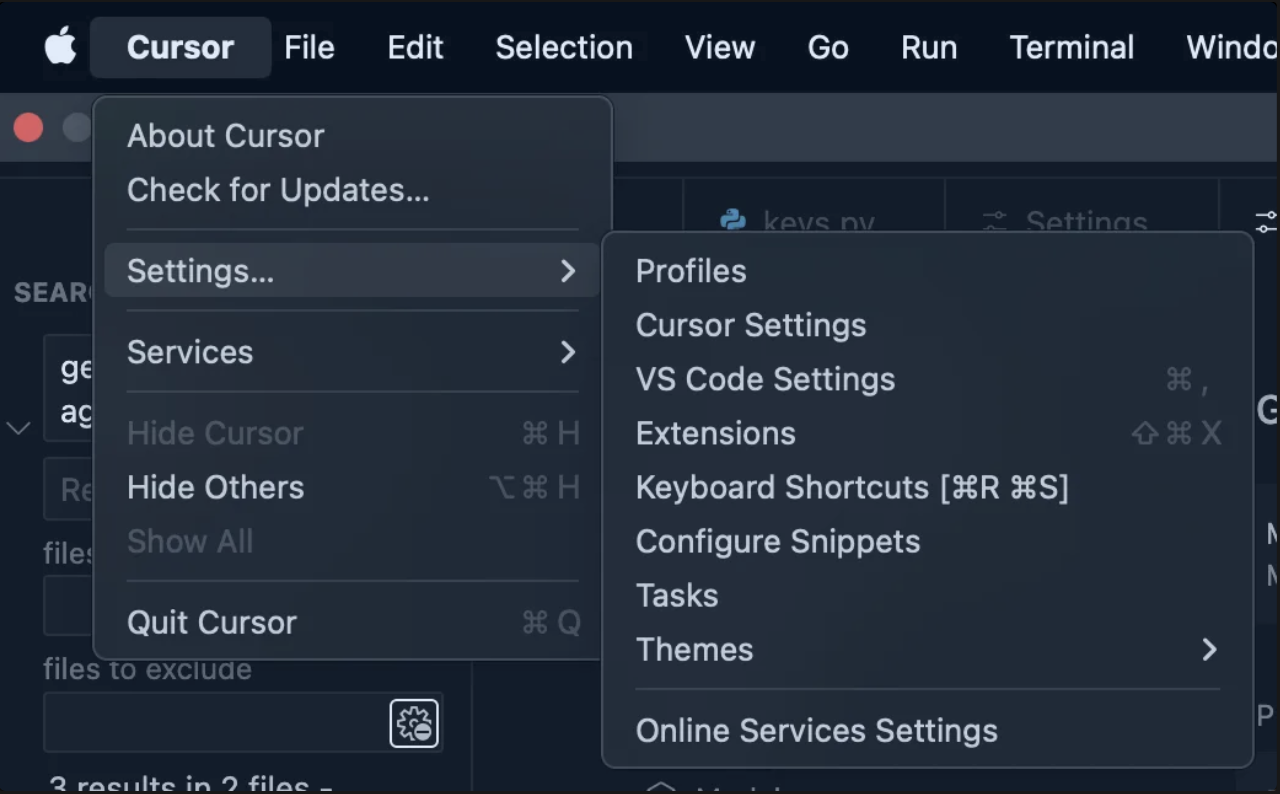Choose Configure Snippets
The width and height of the screenshot is (1280, 794).
(927, 541)
